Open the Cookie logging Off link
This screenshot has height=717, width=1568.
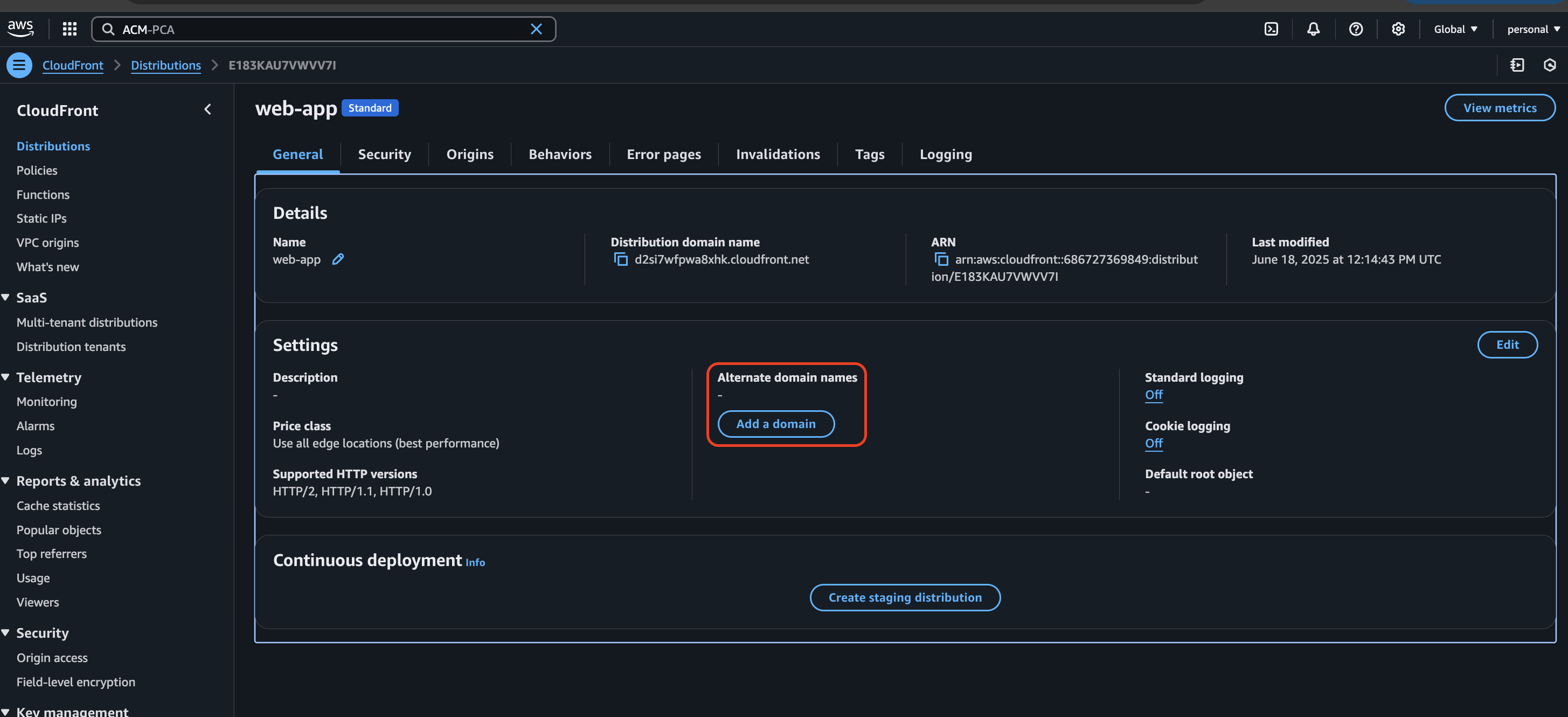coord(1154,443)
